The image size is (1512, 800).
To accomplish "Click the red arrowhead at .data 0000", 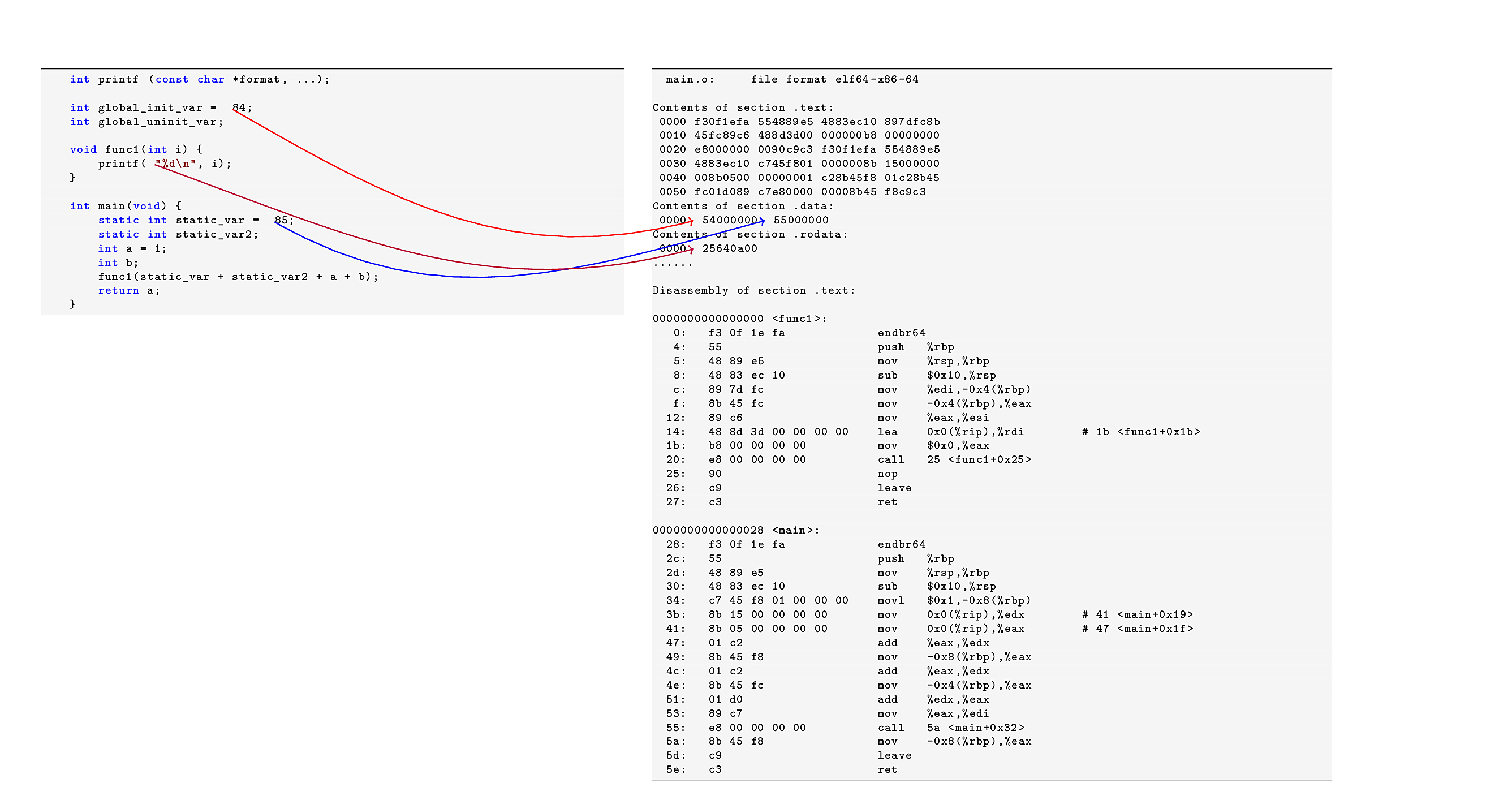I will point(691,221).
